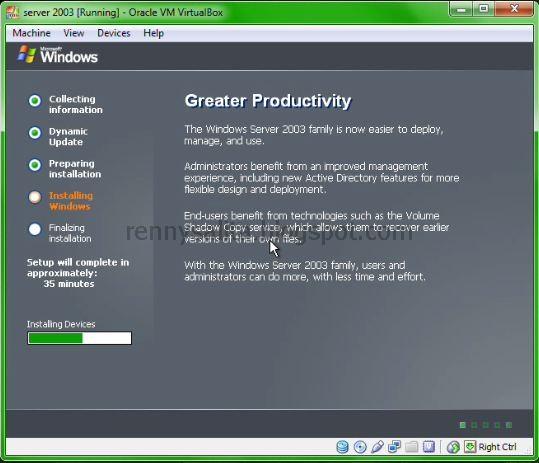This screenshot has width=539, height=463.
Task: Click the keyboard capture arrow icon
Action: [x=470, y=447]
